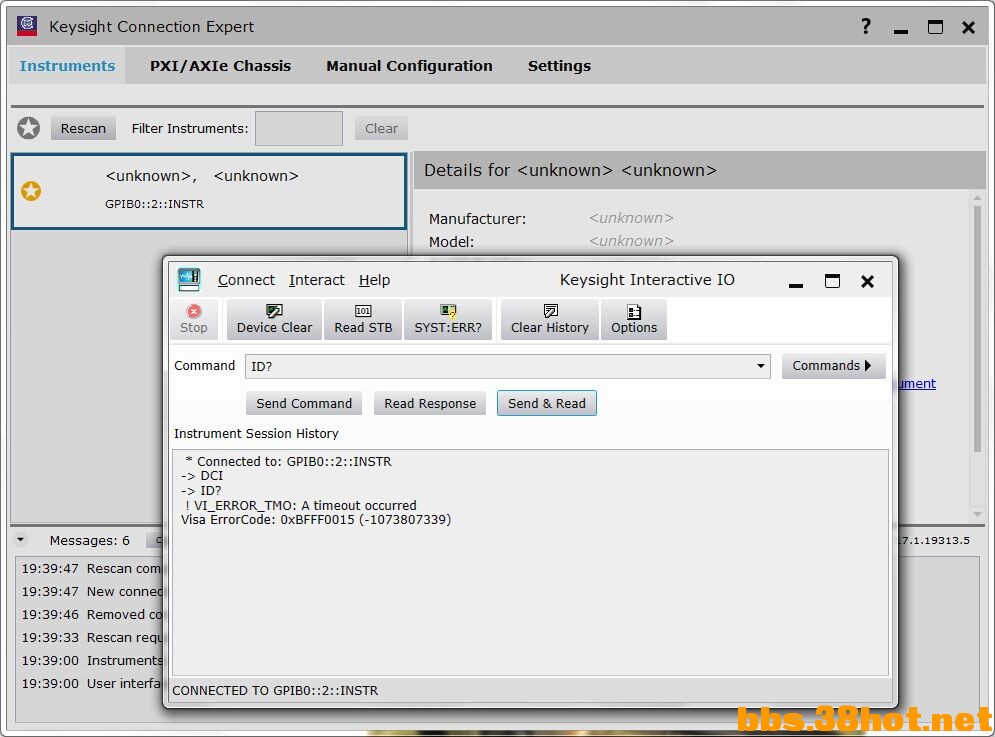Viewport: 995px width, 737px height.
Task: Maximize the Keysight Interactive IO window
Action: point(832,281)
